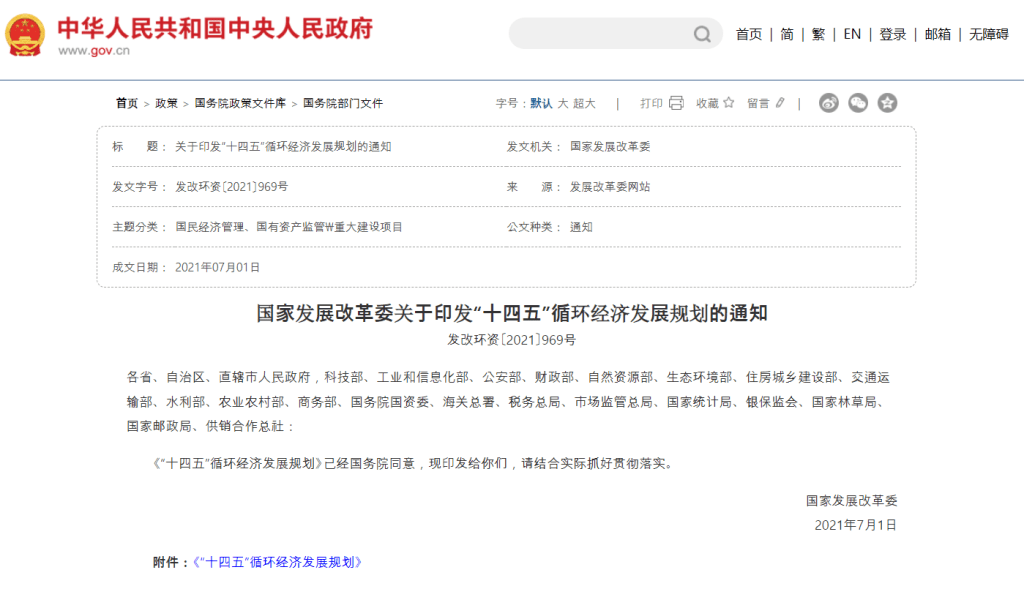Image resolution: width=1024 pixels, height=589 pixels.
Task: Select the 默认 font size option
Action: (541, 103)
